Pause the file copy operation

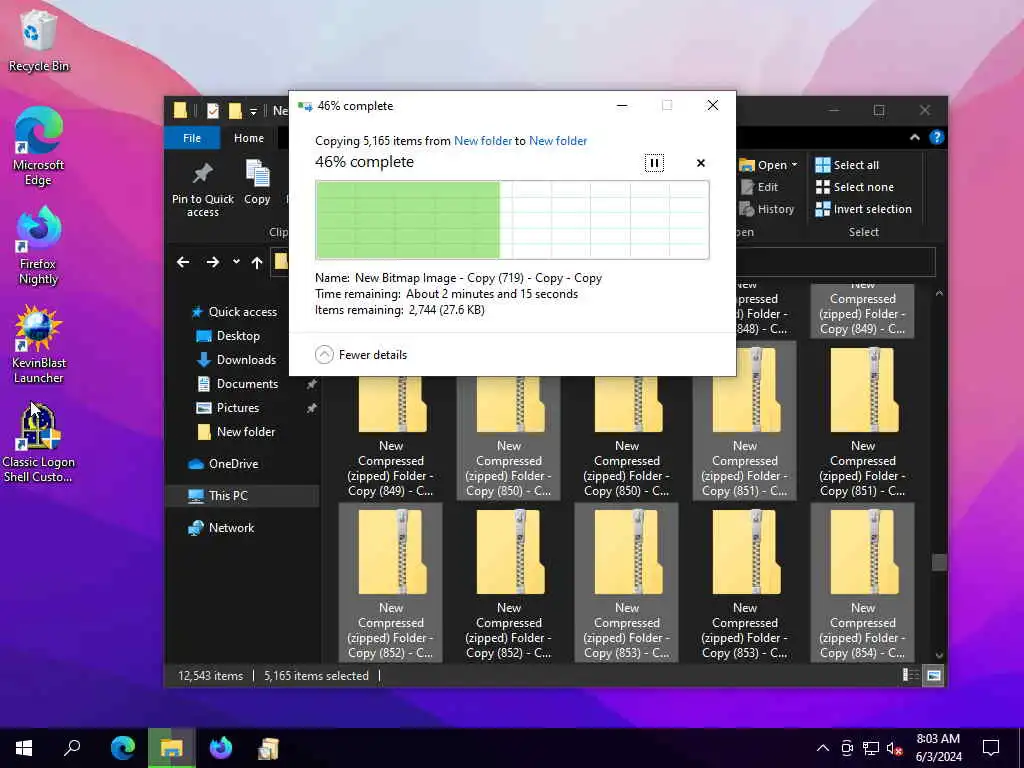[x=654, y=163]
